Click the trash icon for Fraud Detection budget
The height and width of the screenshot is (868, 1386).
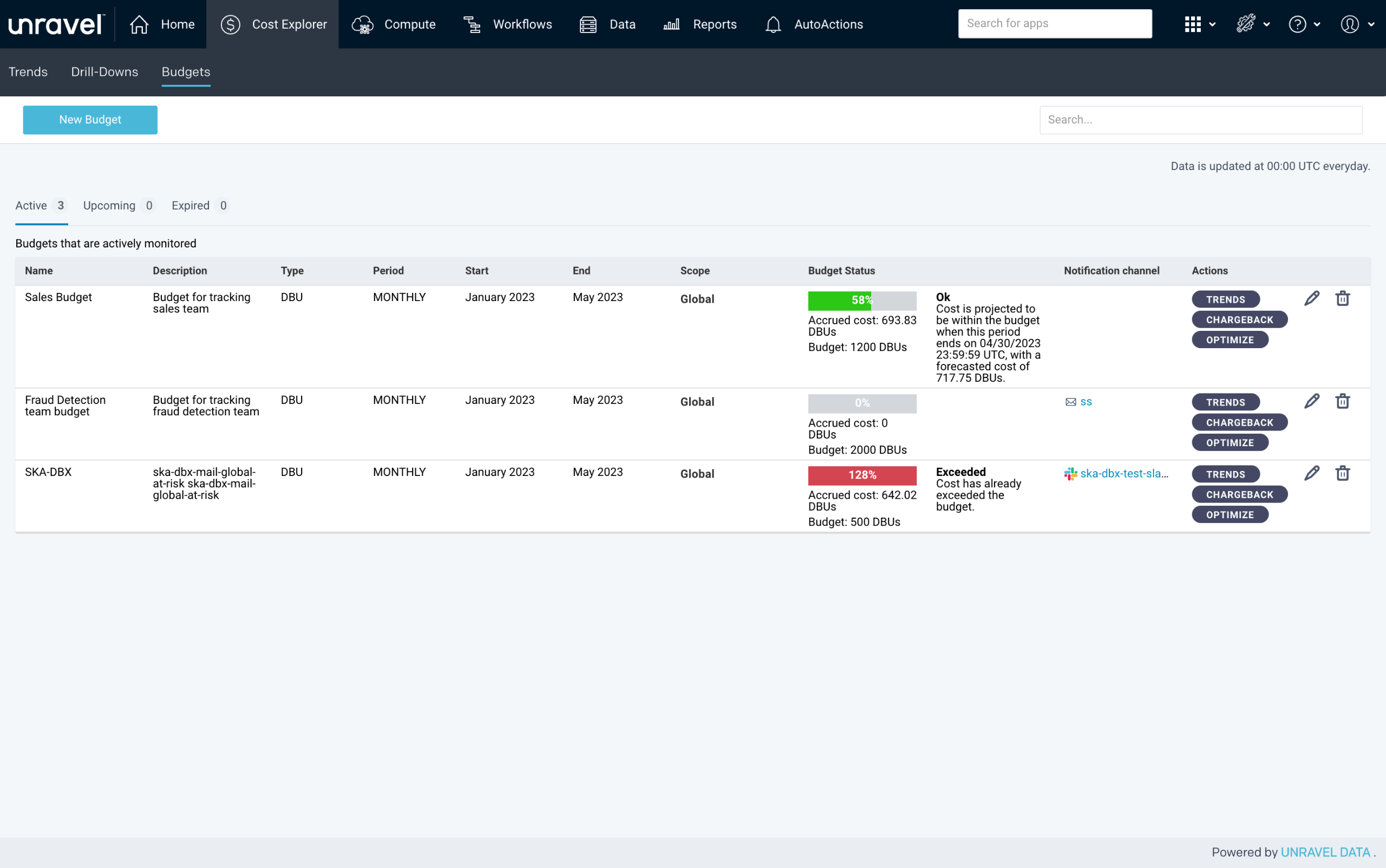pos(1342,401)
